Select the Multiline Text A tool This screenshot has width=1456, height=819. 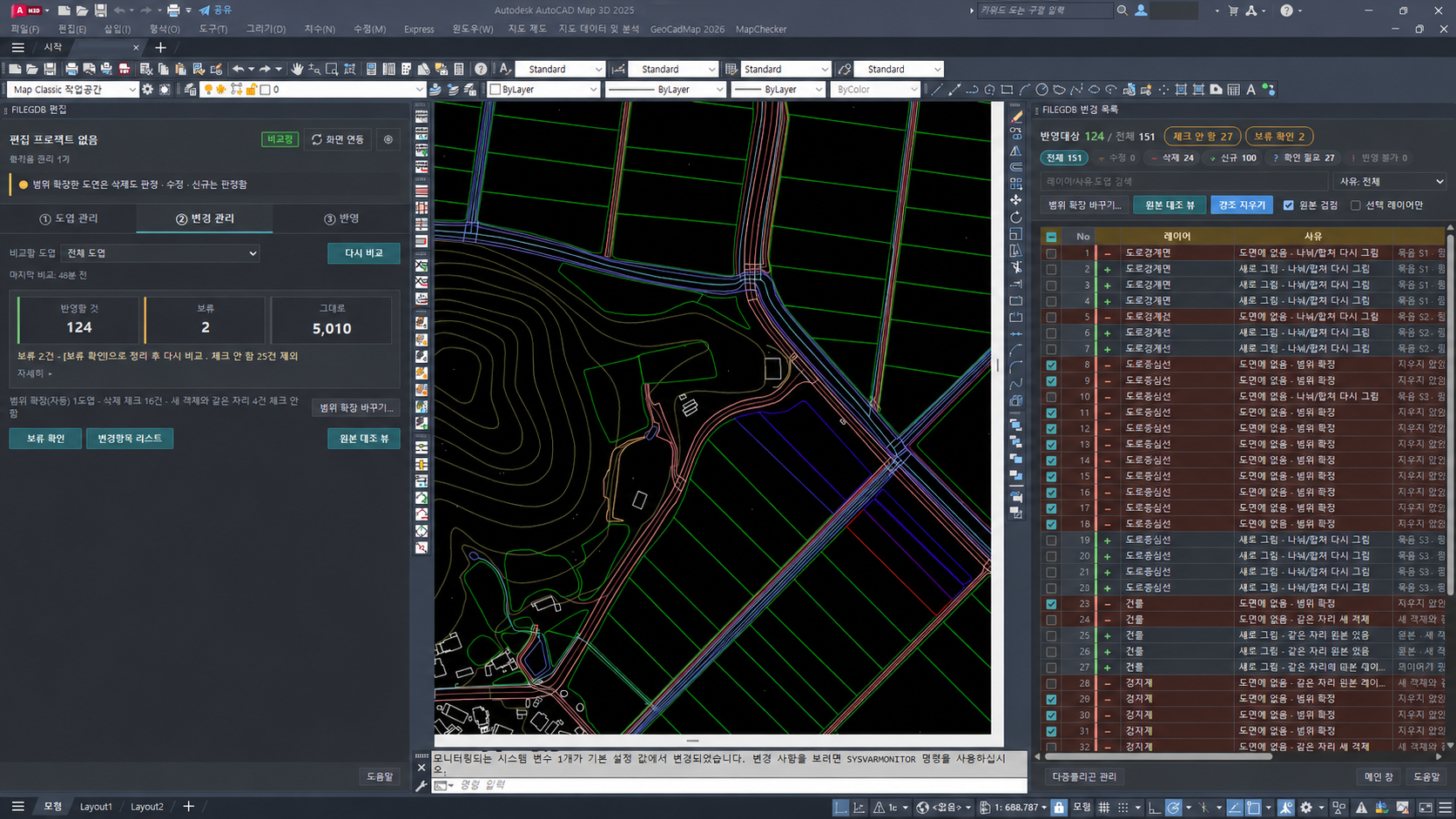pos(1250,90)
